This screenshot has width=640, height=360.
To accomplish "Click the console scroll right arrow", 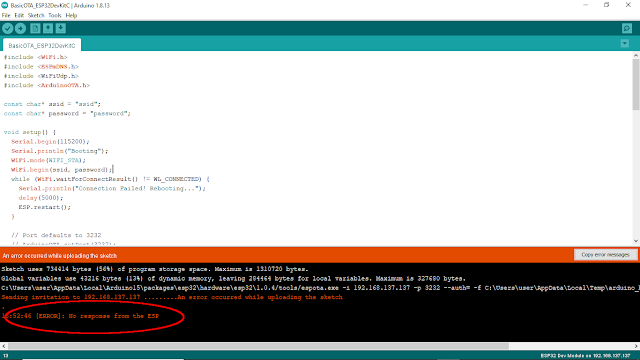I will pyautogui.click(x=636, y=346).
